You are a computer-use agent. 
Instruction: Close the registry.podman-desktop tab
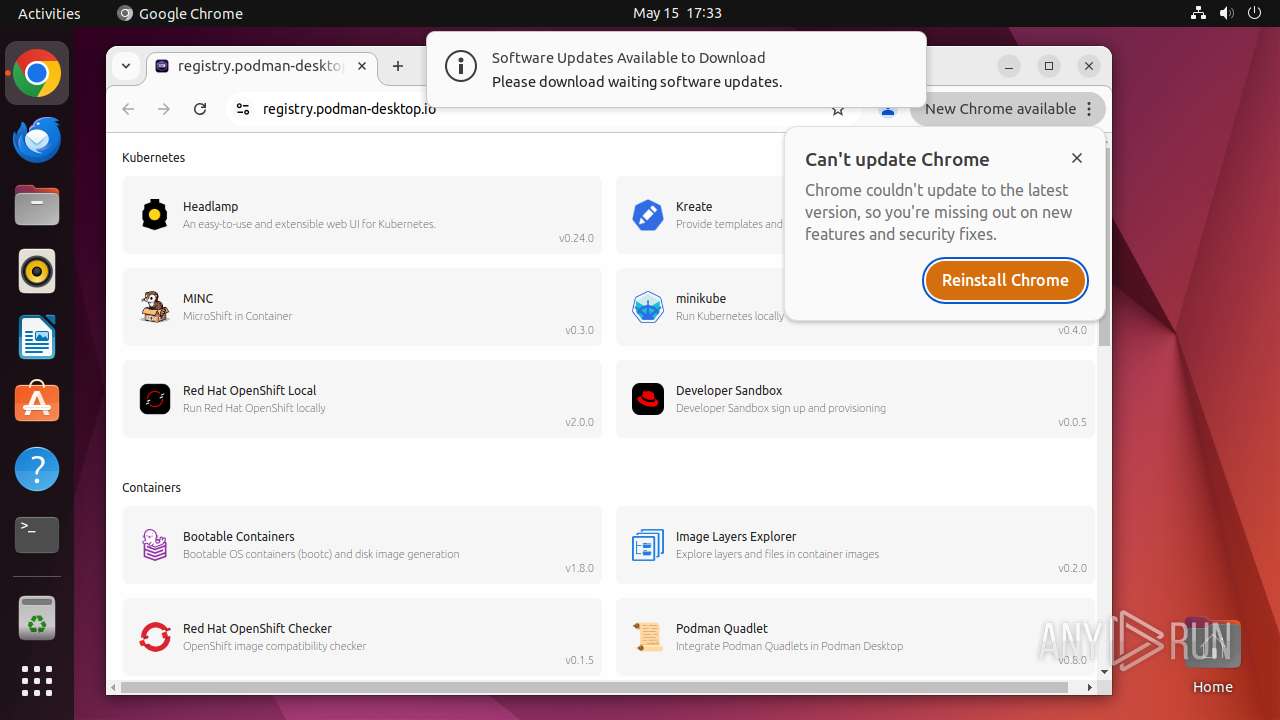362,66
